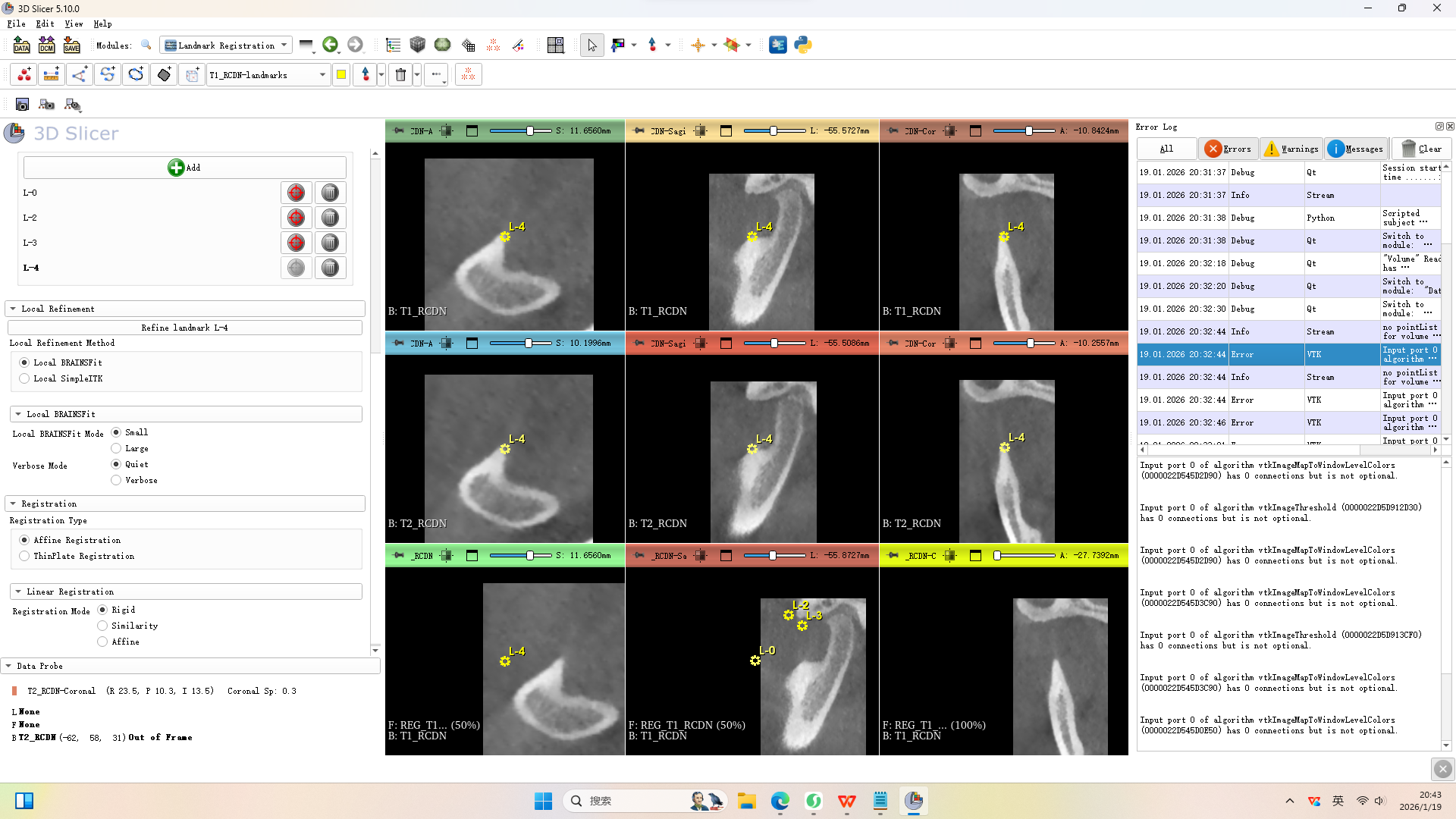Delete landmark L-2 with its trash button

330,218
